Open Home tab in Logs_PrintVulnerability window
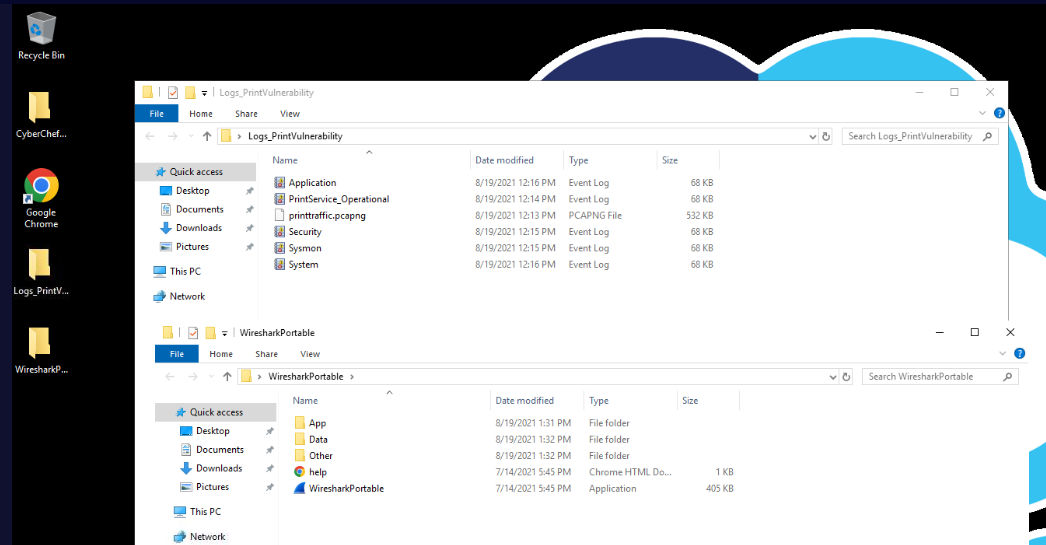1046x545 pixels. pos(201,113)
